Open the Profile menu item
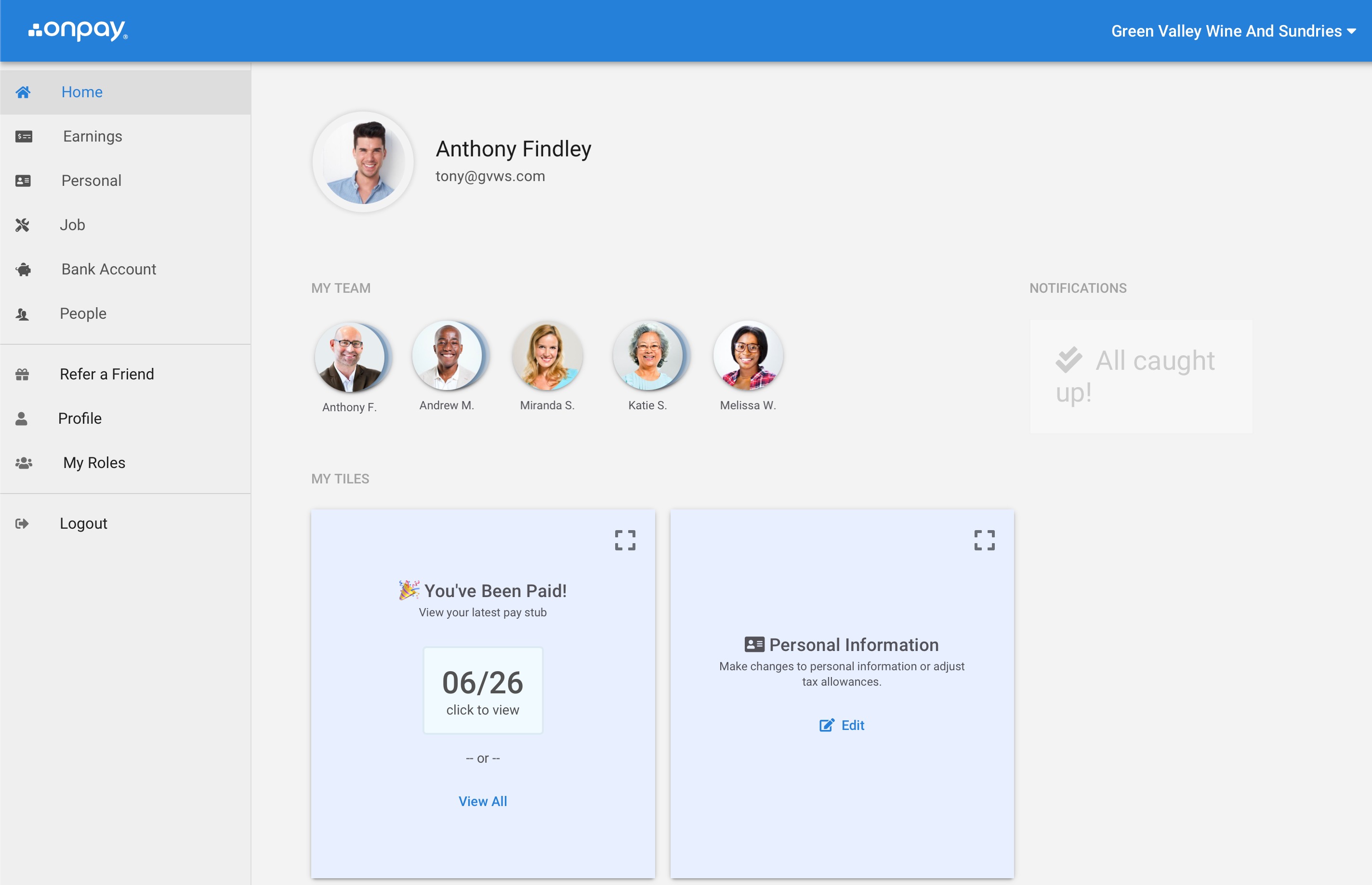 (x=79, y=418)
